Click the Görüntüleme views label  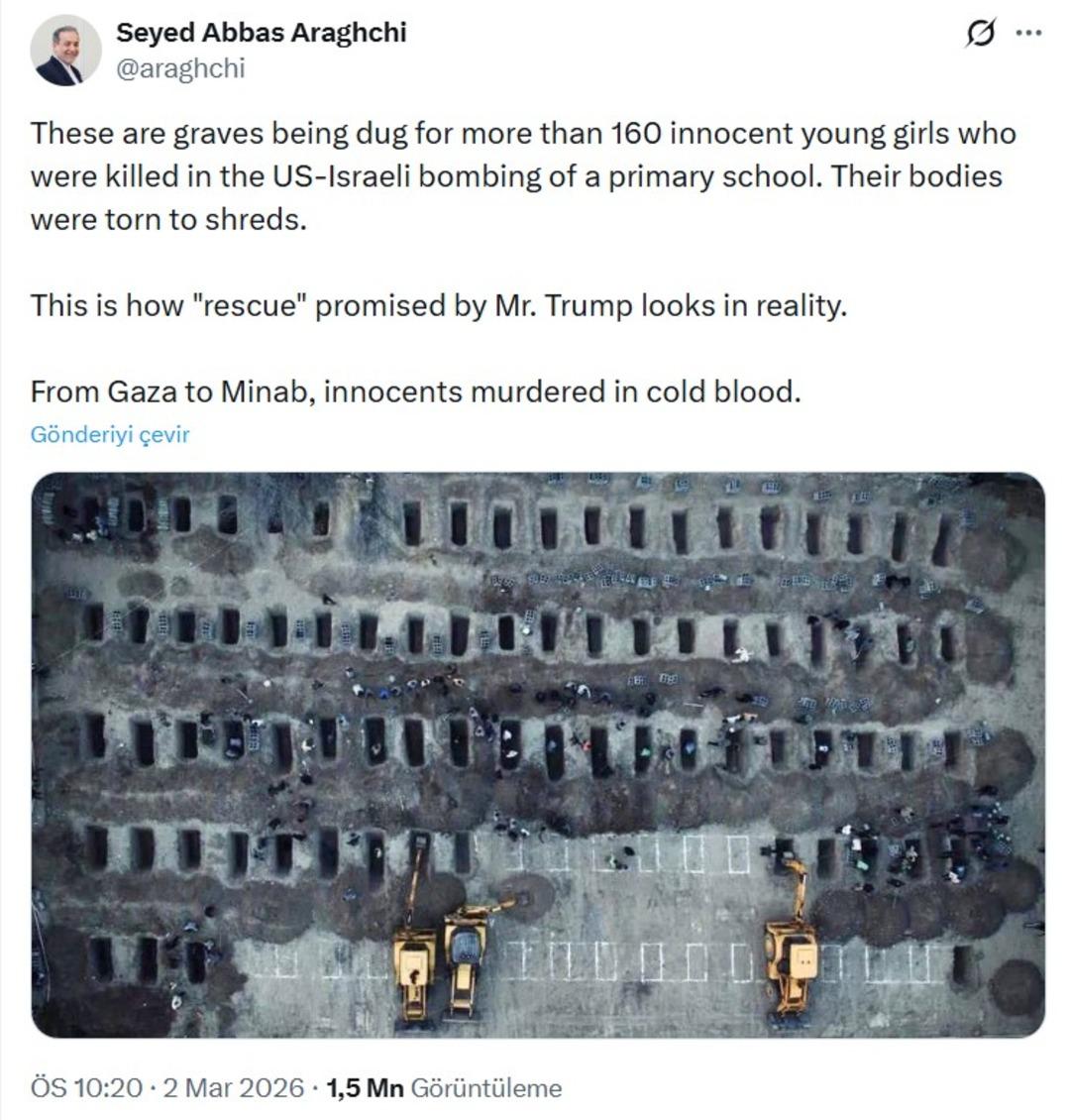(x=485, y=1088)
